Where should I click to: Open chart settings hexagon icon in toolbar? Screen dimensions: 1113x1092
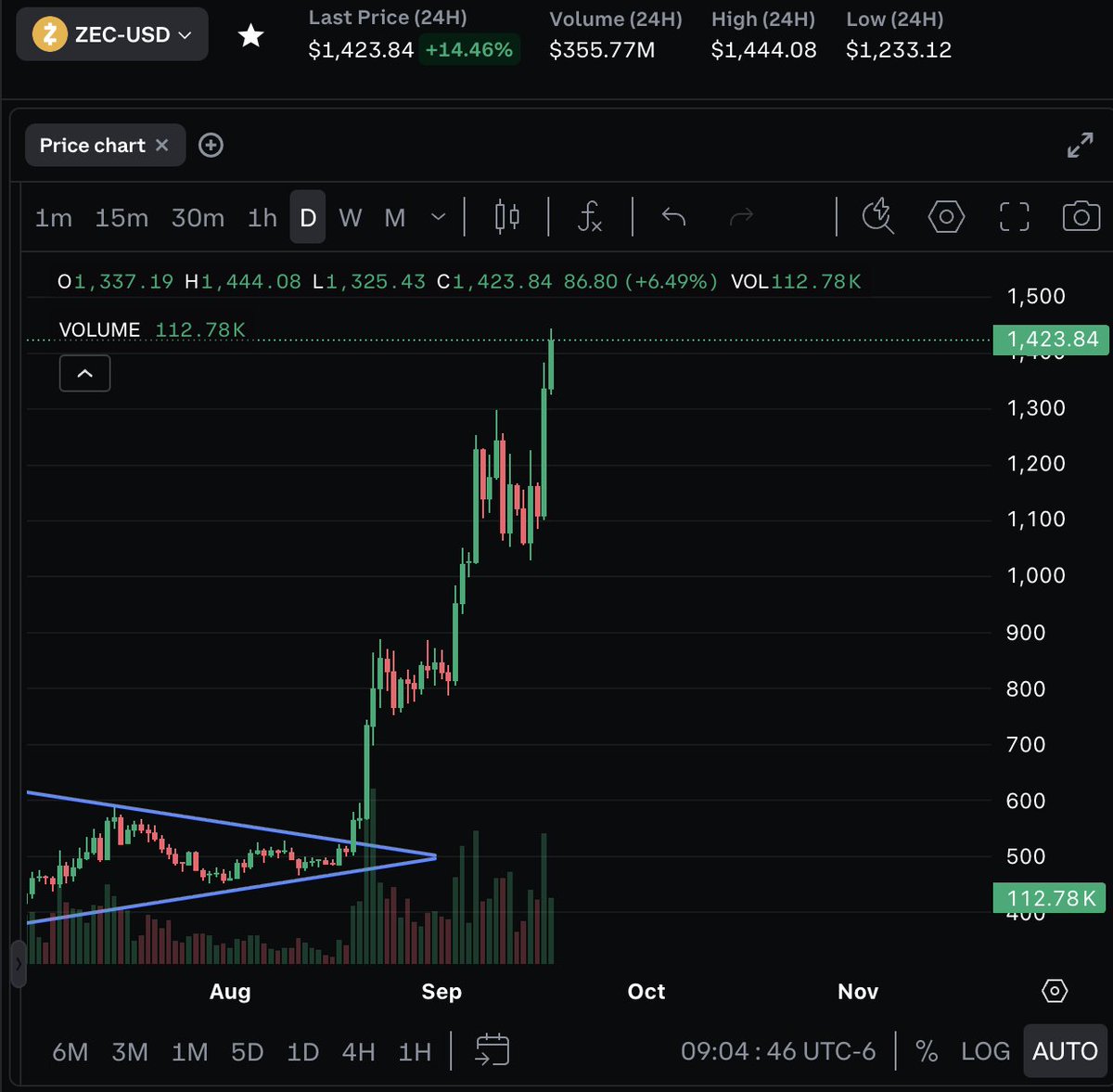pos(946,217)
